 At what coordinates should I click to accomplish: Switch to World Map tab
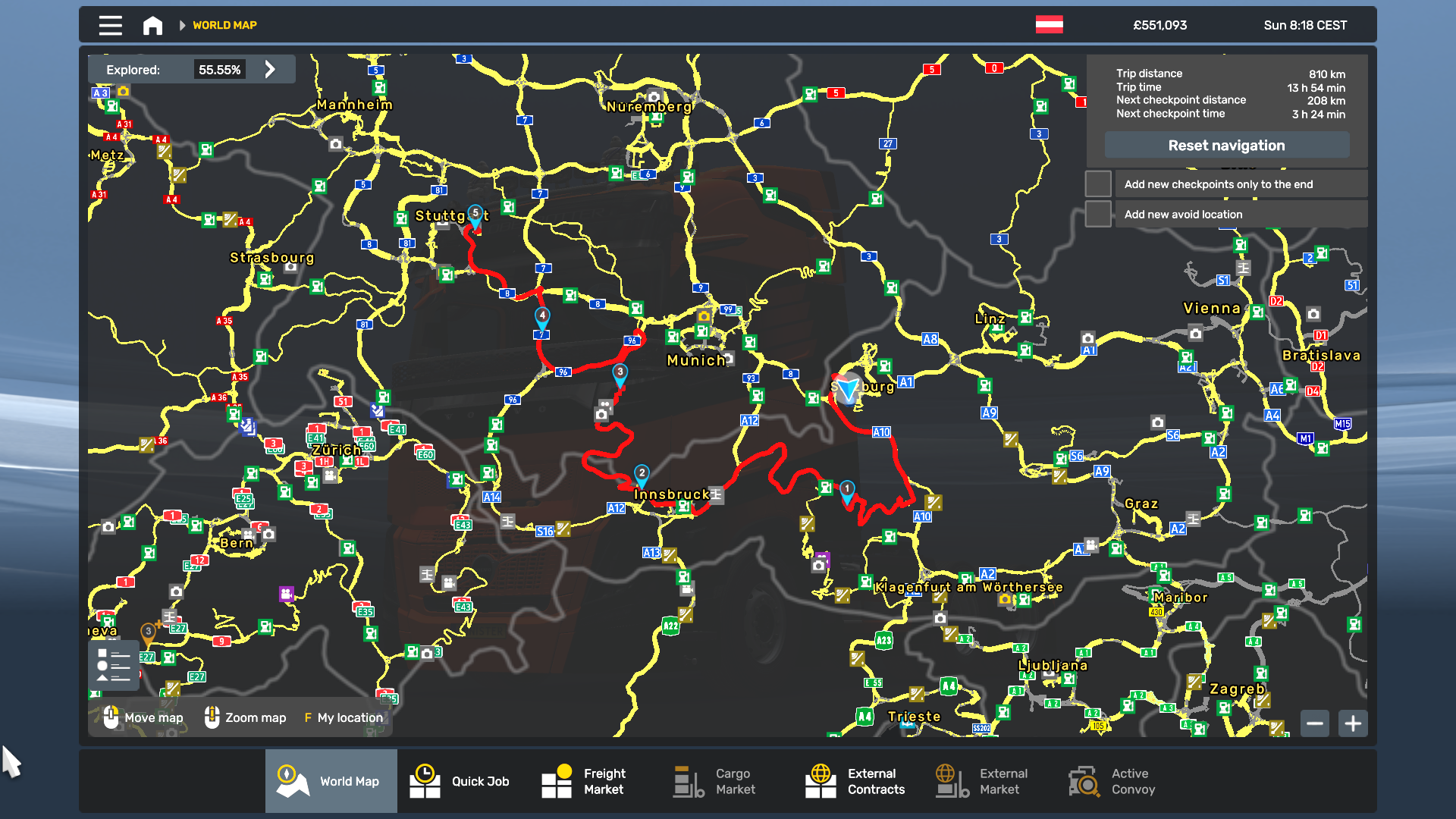[x=331, y=781]
